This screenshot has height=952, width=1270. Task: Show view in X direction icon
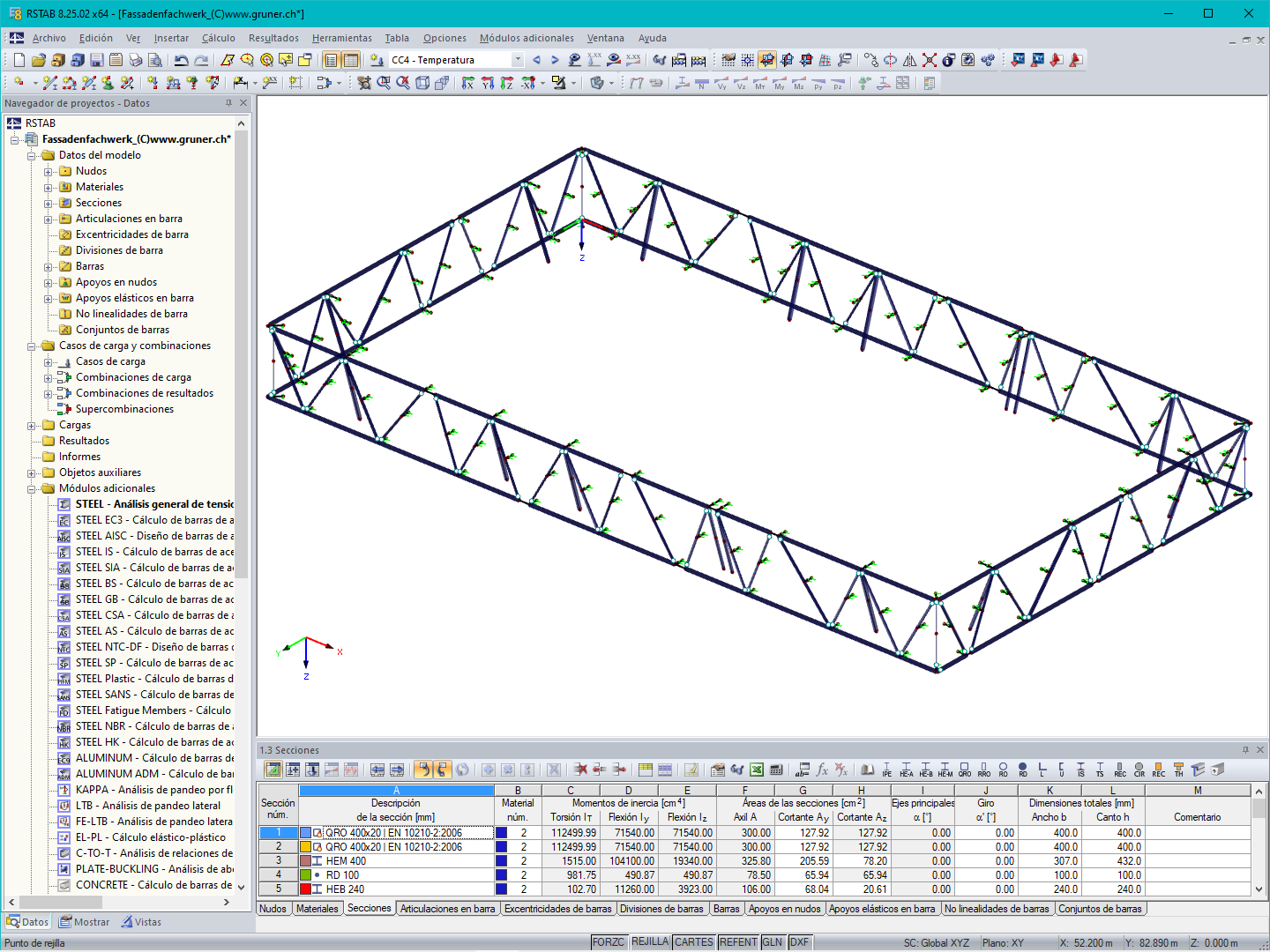coord(468,83)
